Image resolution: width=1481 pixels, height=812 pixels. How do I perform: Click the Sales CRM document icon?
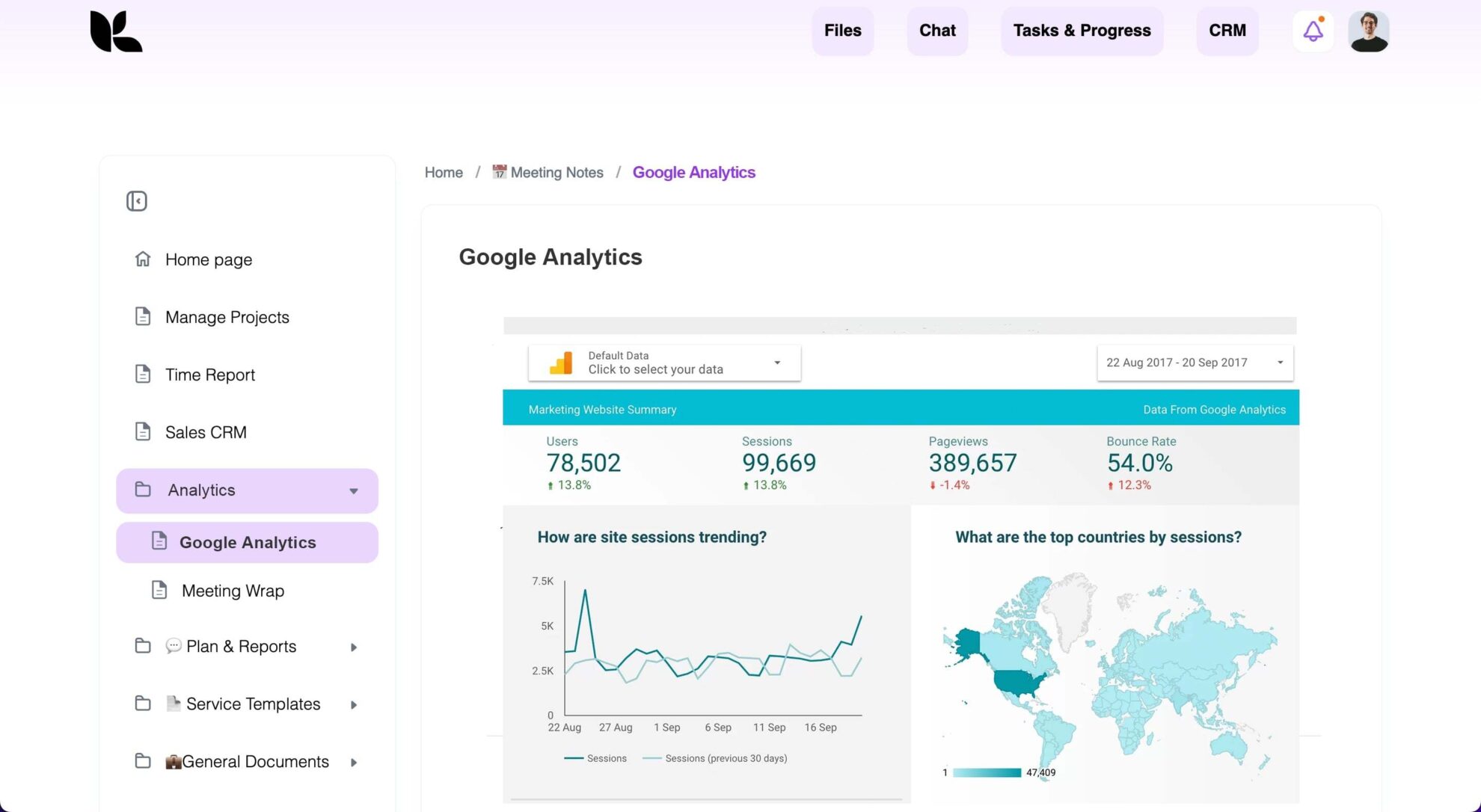point(143,431)
